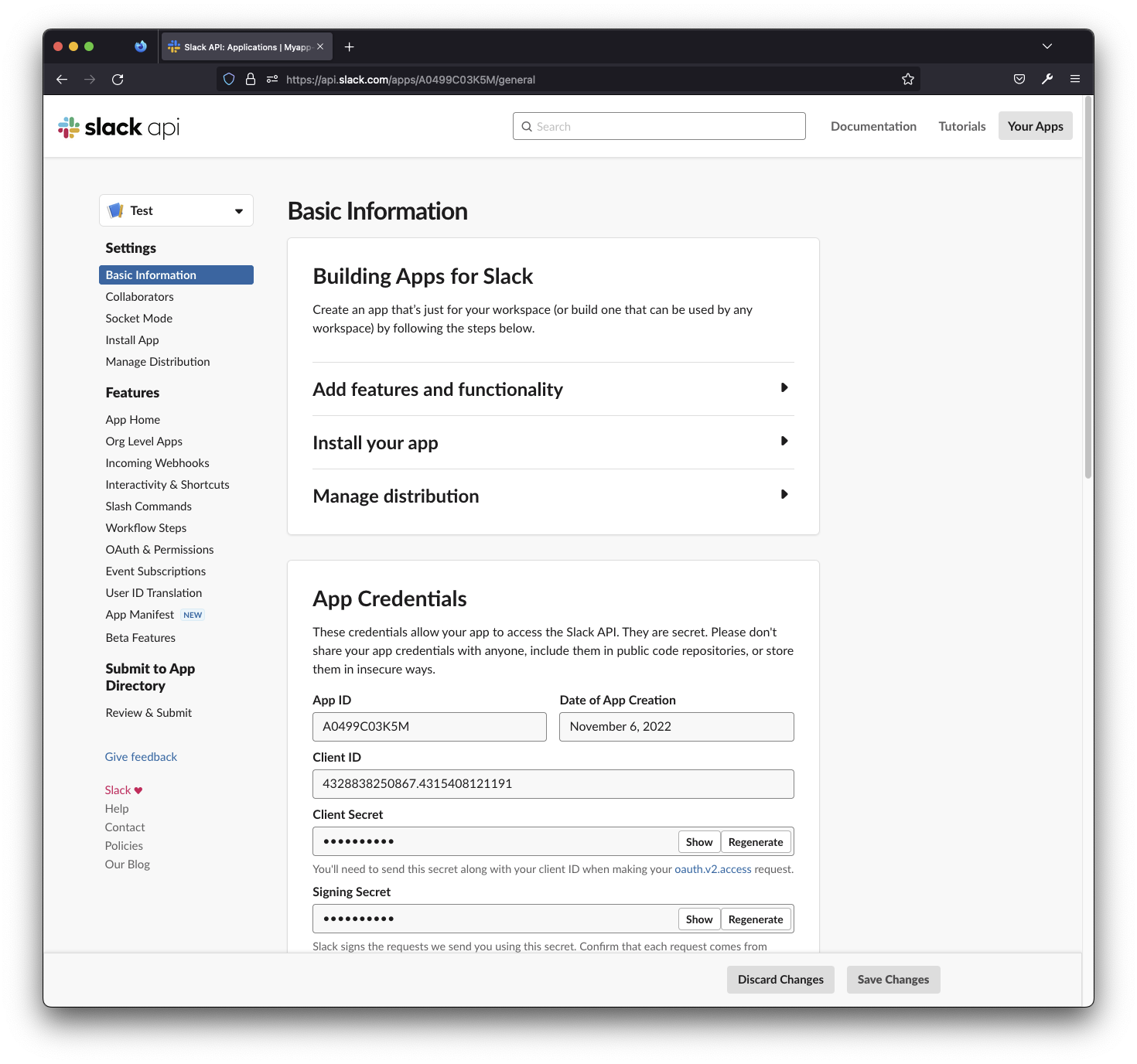
Task: Click the shield tracking protection icon
Action: click(228, 79)
